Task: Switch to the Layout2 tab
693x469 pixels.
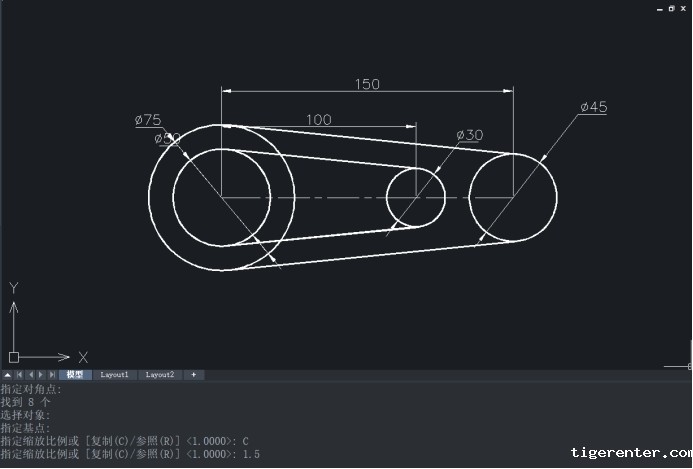Action: pyautogui.click(x=160, y=375)
